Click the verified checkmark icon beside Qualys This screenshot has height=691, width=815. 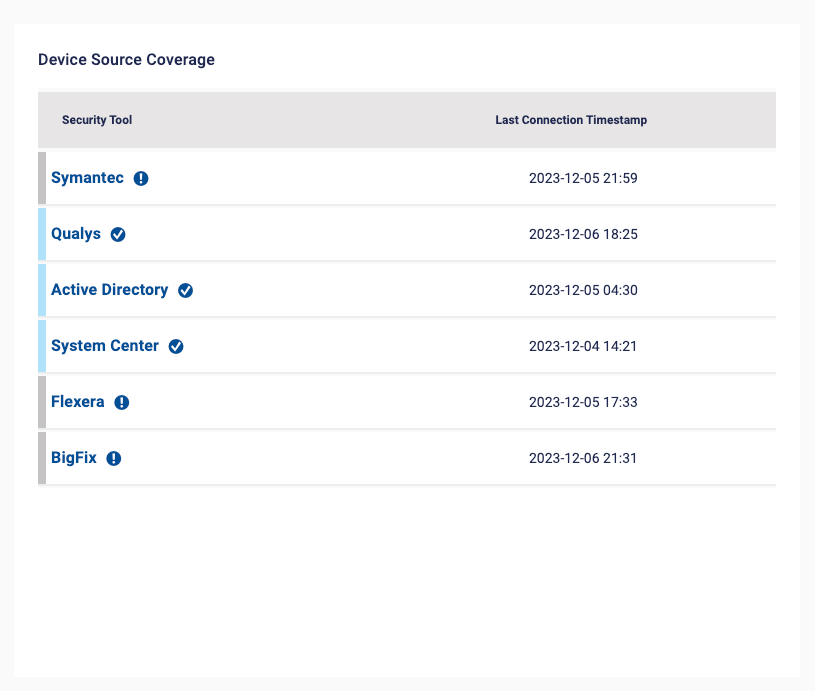[x=118, y=234]
